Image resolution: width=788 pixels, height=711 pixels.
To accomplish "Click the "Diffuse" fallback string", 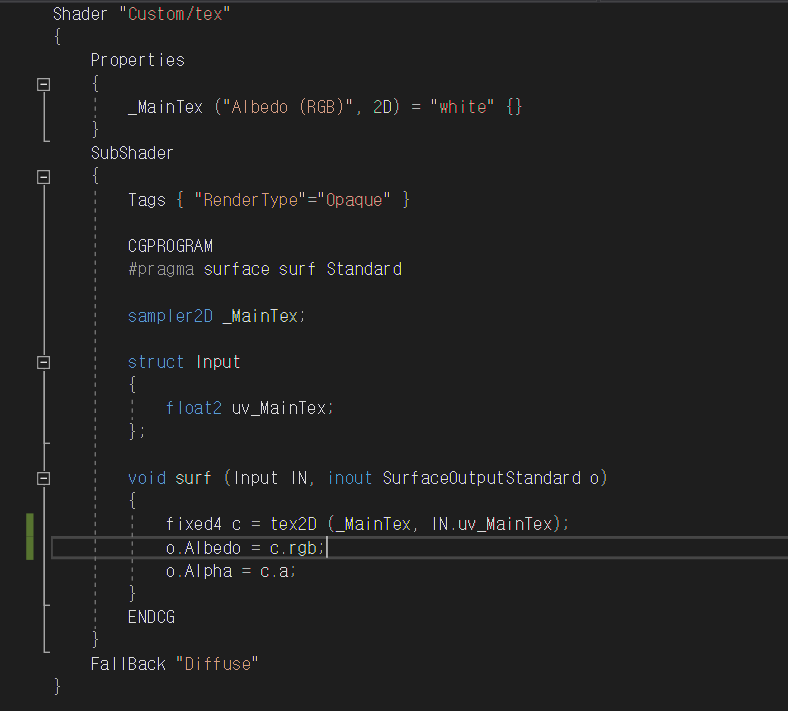I will pos(217,664).
